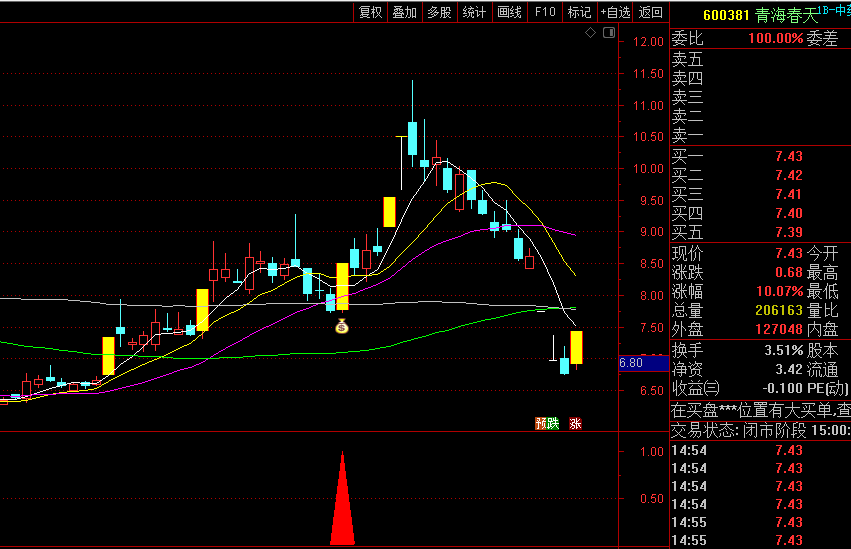Open the 统计 statistics tool
Image resolution: width=851 pixels, height=549 pixels.
point(474,12)
